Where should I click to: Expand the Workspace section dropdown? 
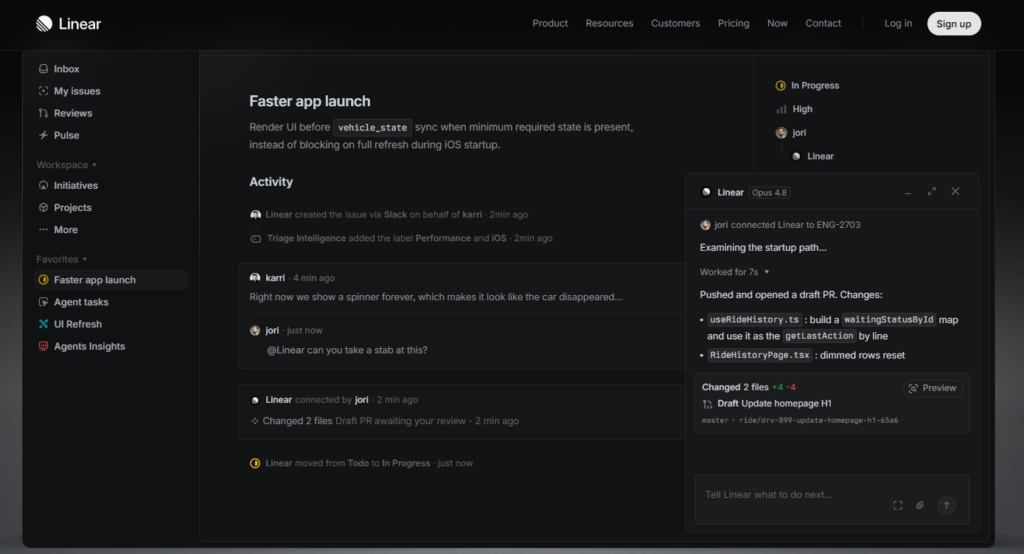click(67, 165)
